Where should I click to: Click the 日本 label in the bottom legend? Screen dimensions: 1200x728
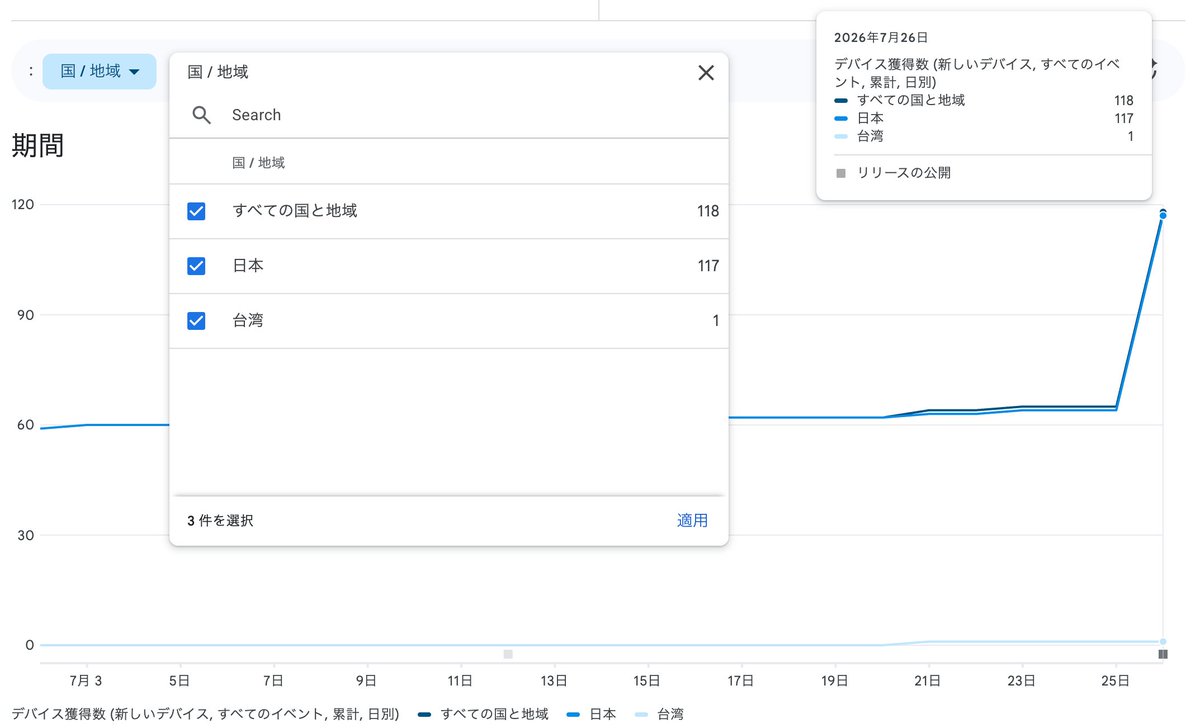pos(602,714)
